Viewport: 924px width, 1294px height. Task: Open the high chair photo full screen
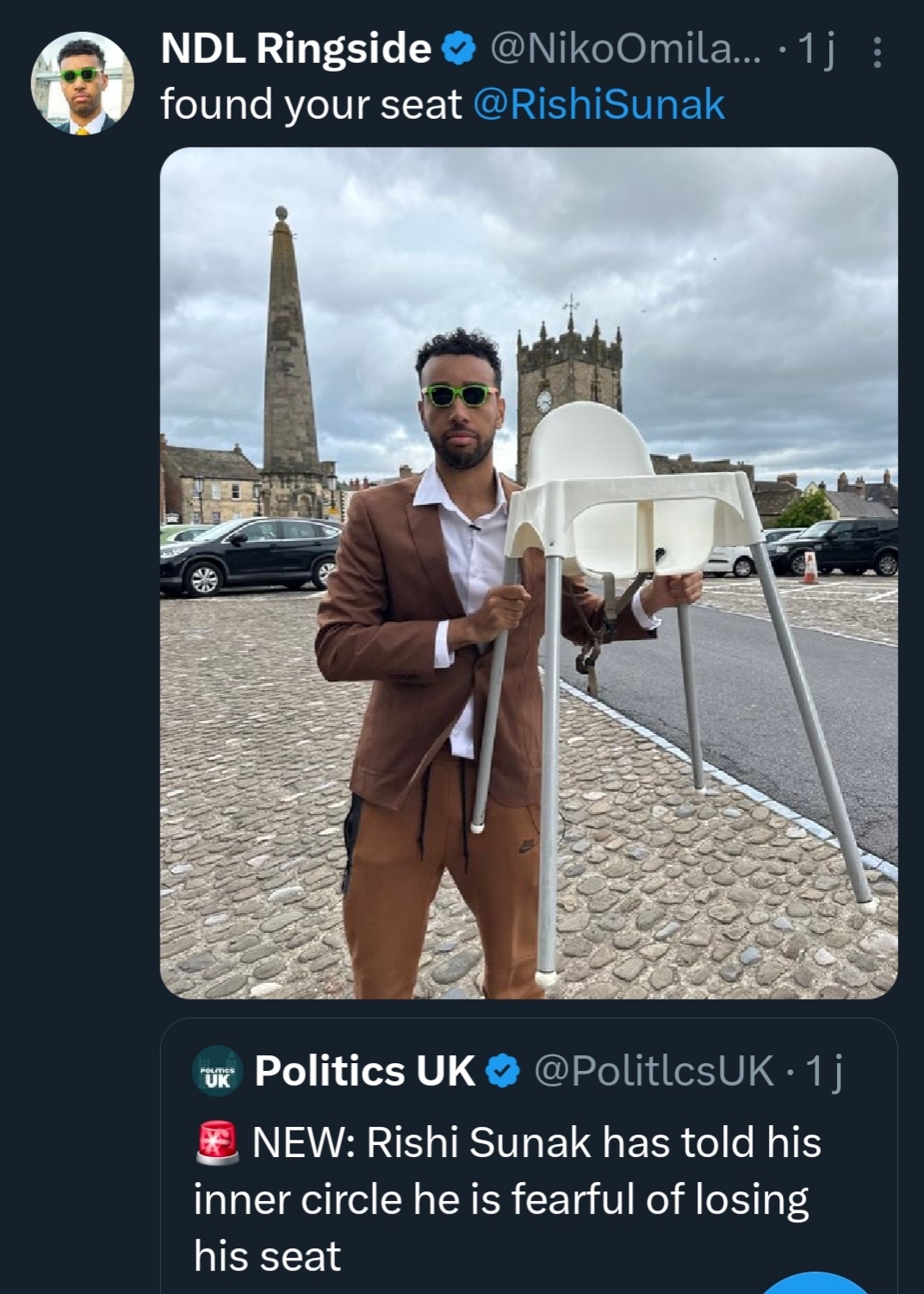pos(529,573)
